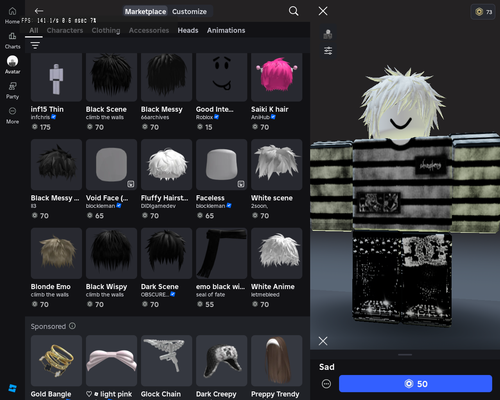Screen dimensions: 500x400
Task: Open the Void Face item thumbnail
Action: click(x=111, y=165)
